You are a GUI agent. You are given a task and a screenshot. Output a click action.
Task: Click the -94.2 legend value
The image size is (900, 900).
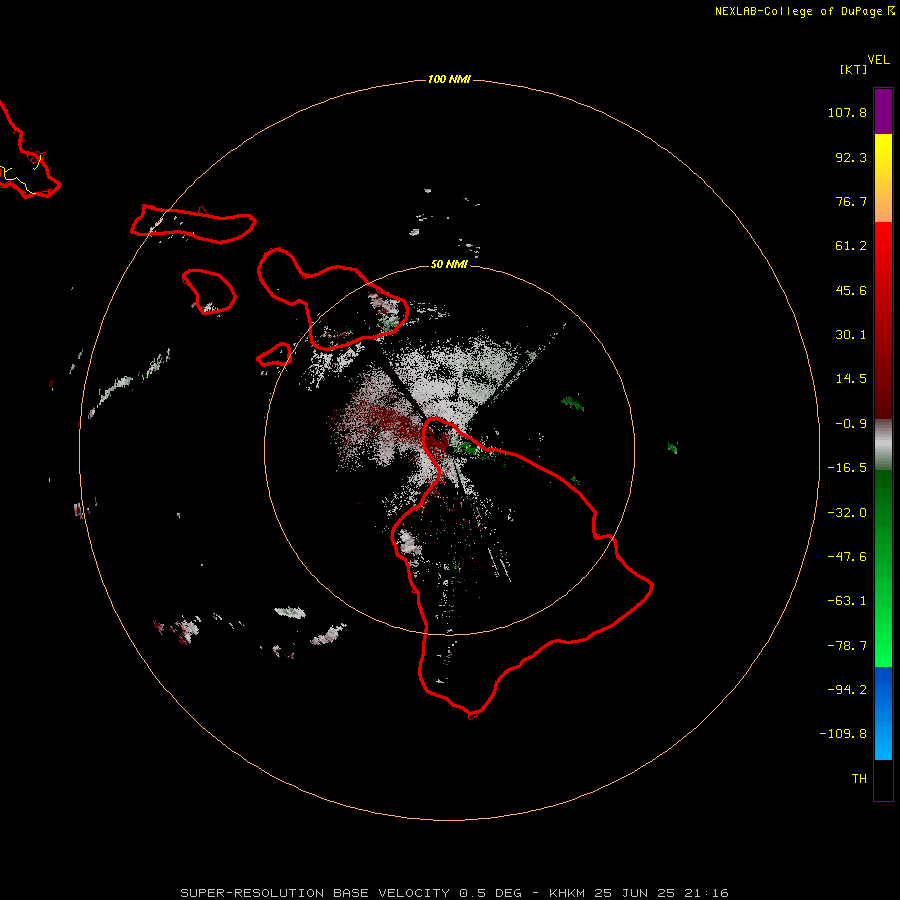coord(847,690)
